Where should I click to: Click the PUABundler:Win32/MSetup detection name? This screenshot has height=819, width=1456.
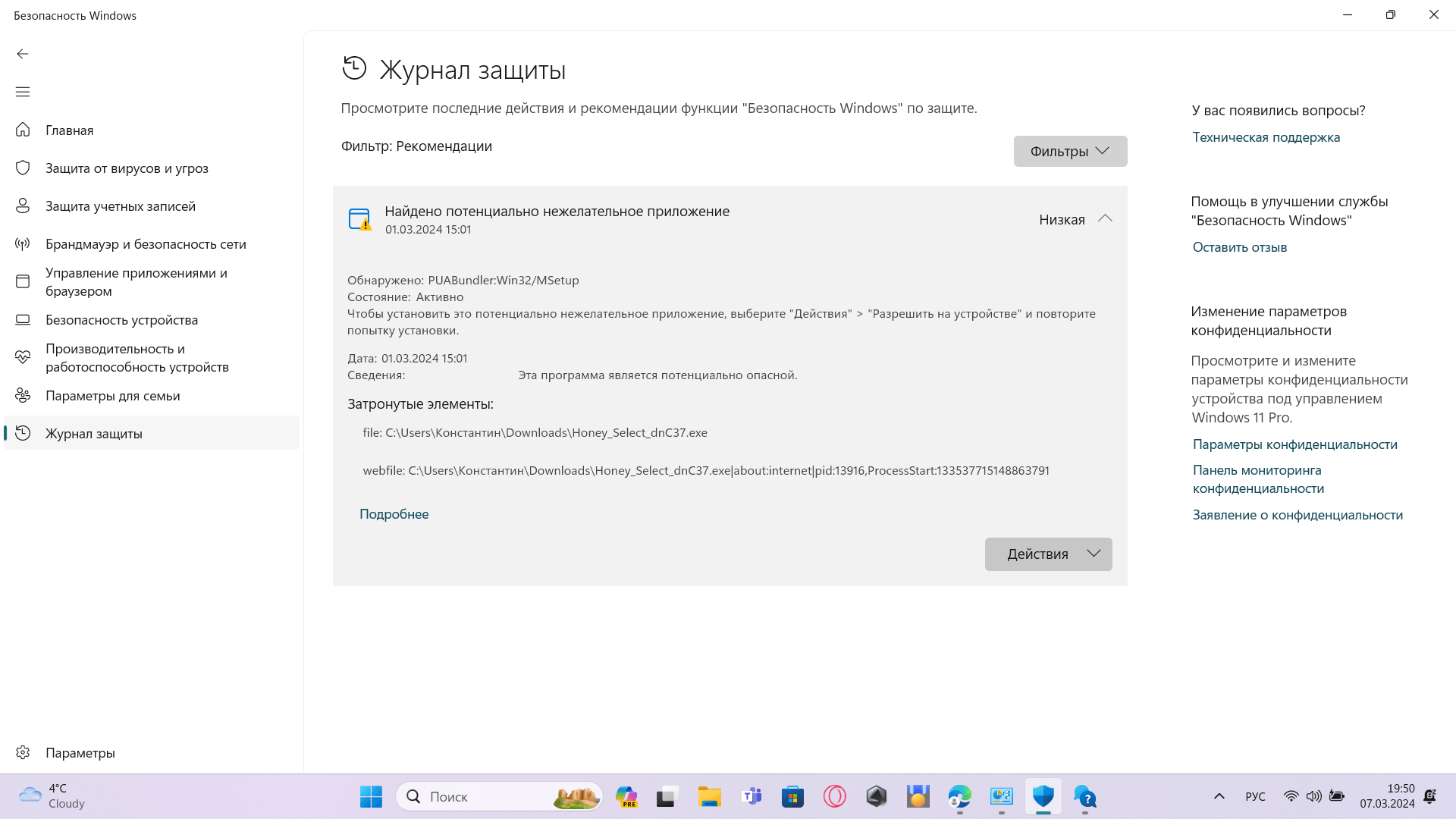pos(504,280)
